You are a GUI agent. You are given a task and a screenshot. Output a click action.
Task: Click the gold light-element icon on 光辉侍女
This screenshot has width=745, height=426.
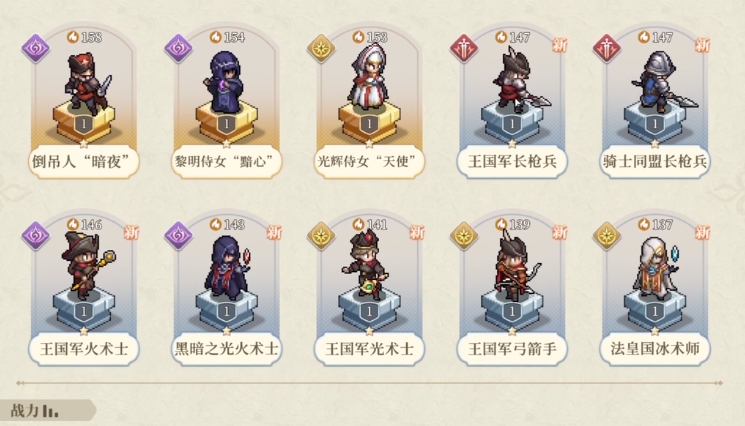[321, 48]
